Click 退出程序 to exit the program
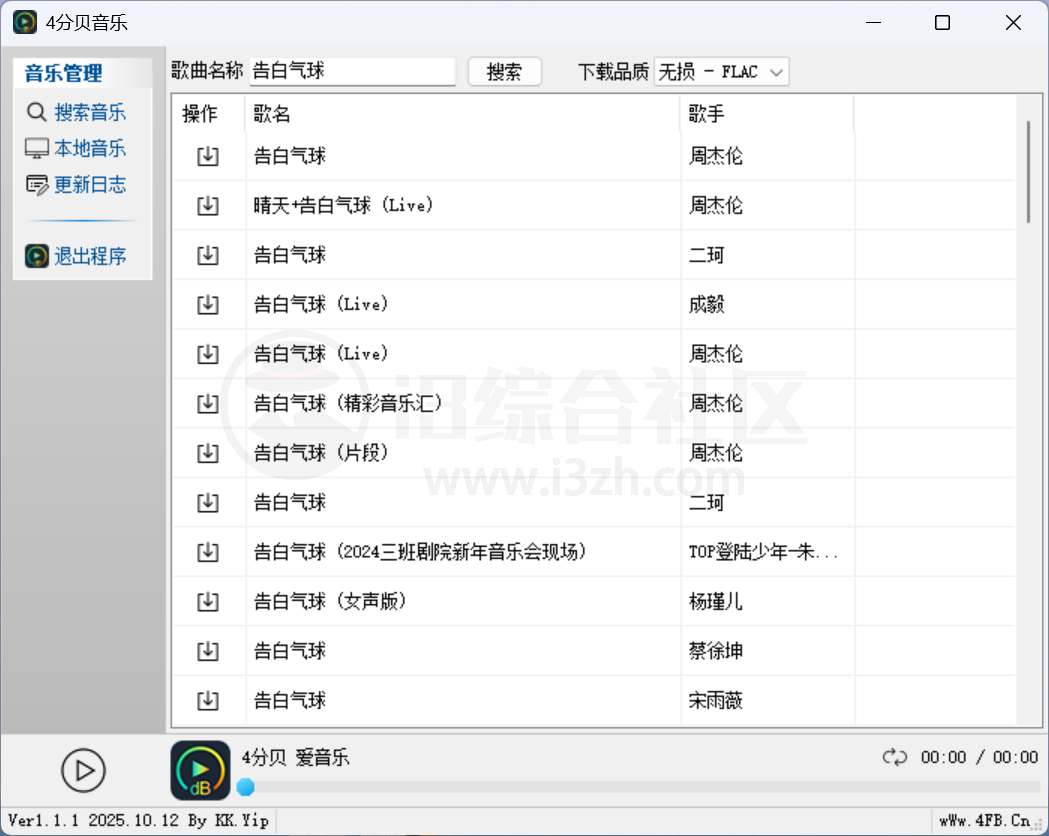Viewport: 1049px width, 836px height. click(85, 255)
